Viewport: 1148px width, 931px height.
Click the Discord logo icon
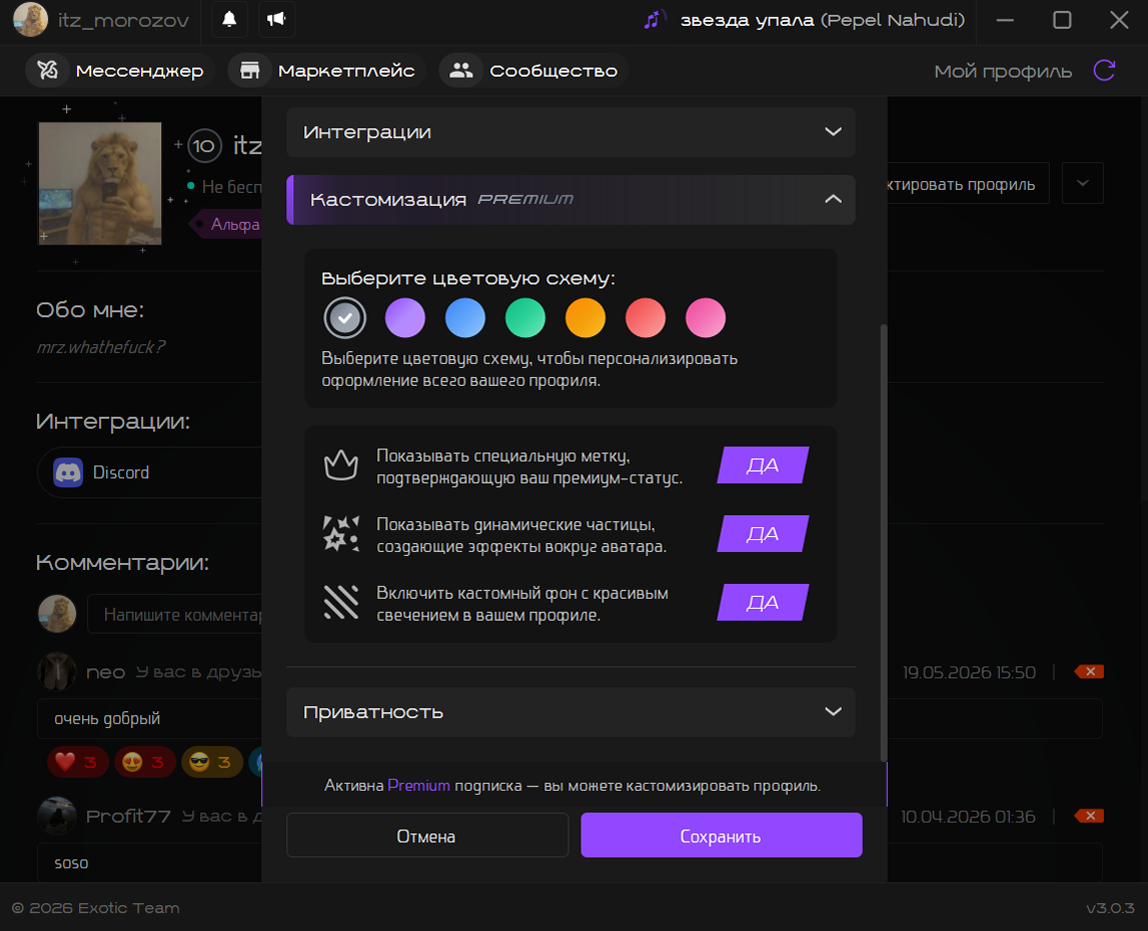(68, 473)
